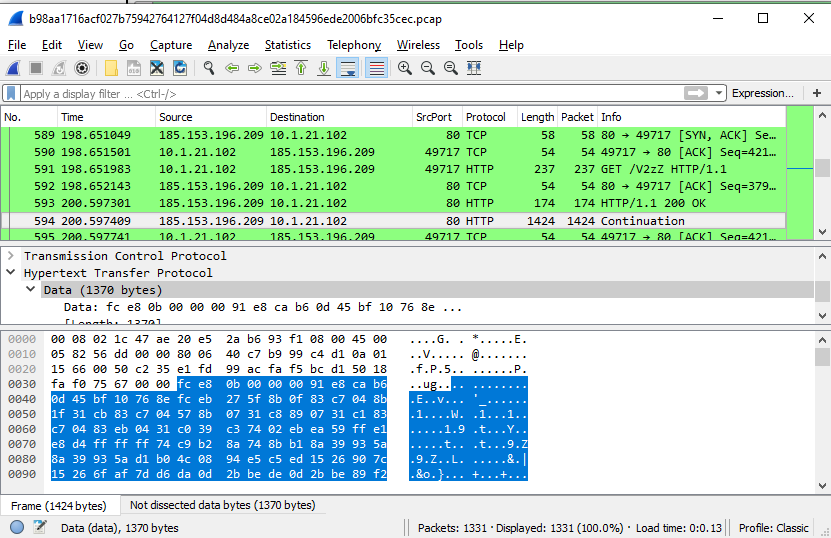The image size is (831, 538).
Task: Open the Wireless menu
Action: (x=418, y=45)
